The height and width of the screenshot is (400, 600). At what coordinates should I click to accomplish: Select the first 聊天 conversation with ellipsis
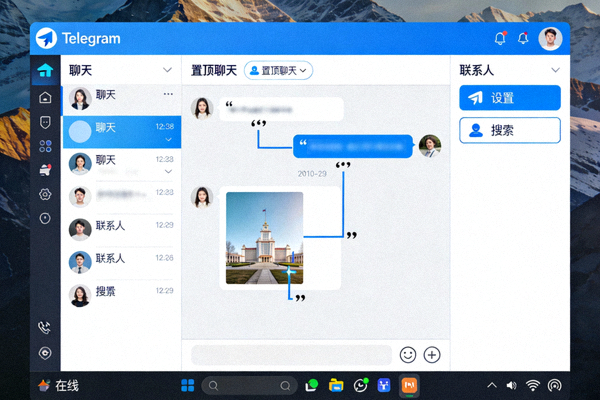122,99
